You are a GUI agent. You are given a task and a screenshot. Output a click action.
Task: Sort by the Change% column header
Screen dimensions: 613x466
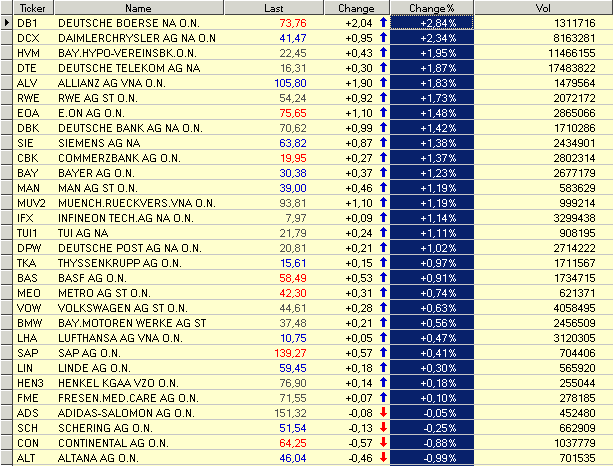432,8
